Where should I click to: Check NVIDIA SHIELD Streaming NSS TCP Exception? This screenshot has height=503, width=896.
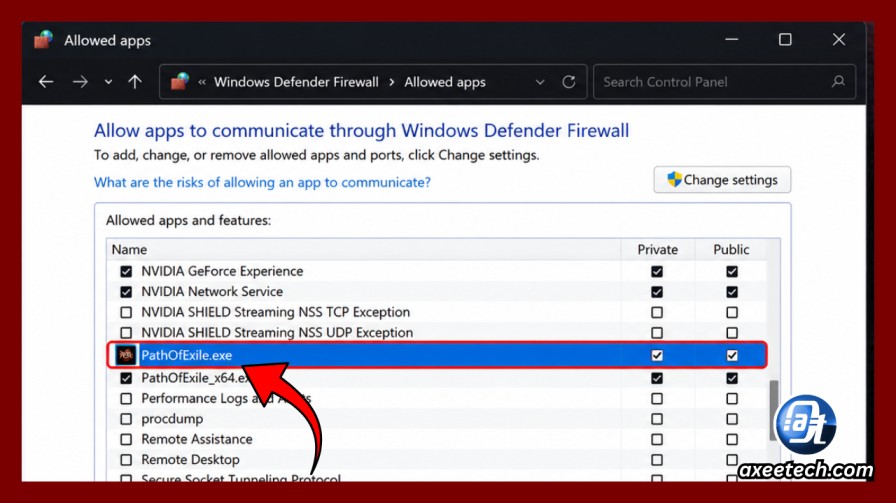[126, 313]
